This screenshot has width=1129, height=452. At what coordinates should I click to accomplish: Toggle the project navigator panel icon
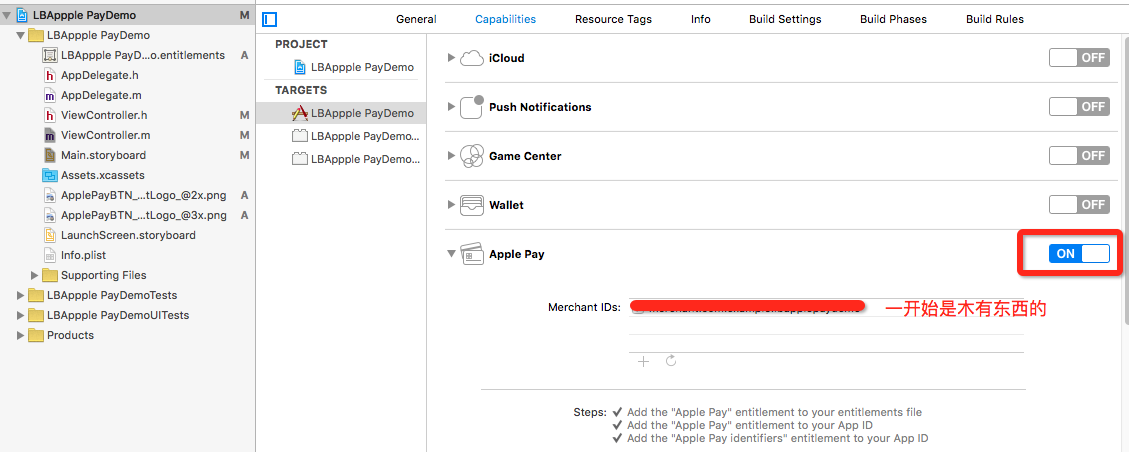(270, 19)
